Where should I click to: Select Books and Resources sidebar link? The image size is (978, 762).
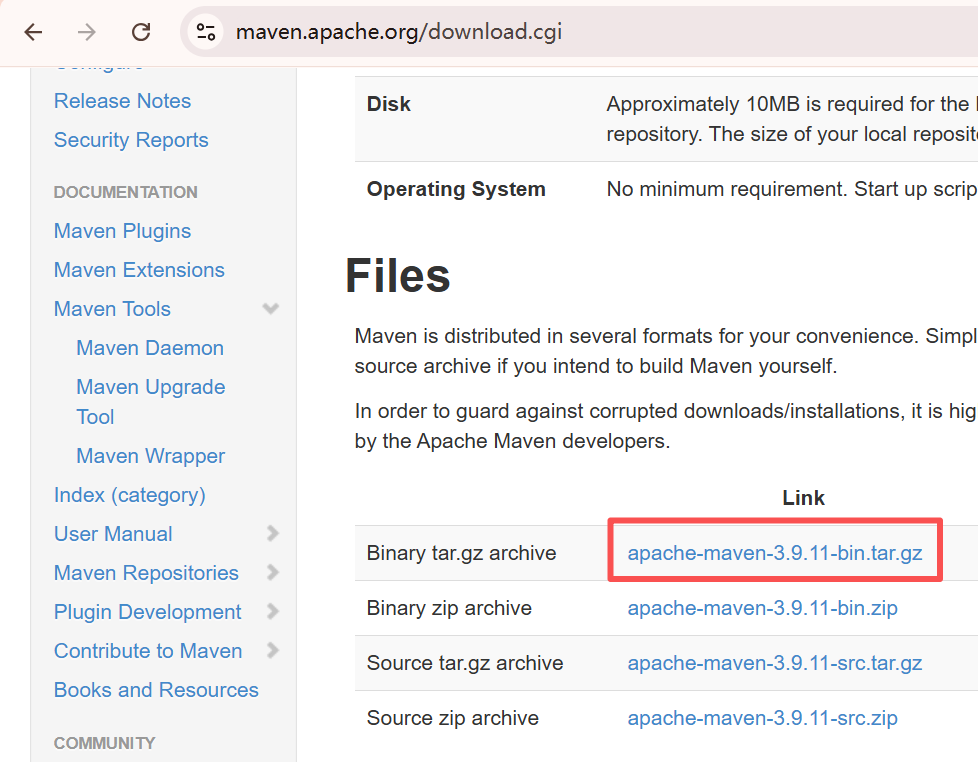pyautogui.click(x=156, y=690)
